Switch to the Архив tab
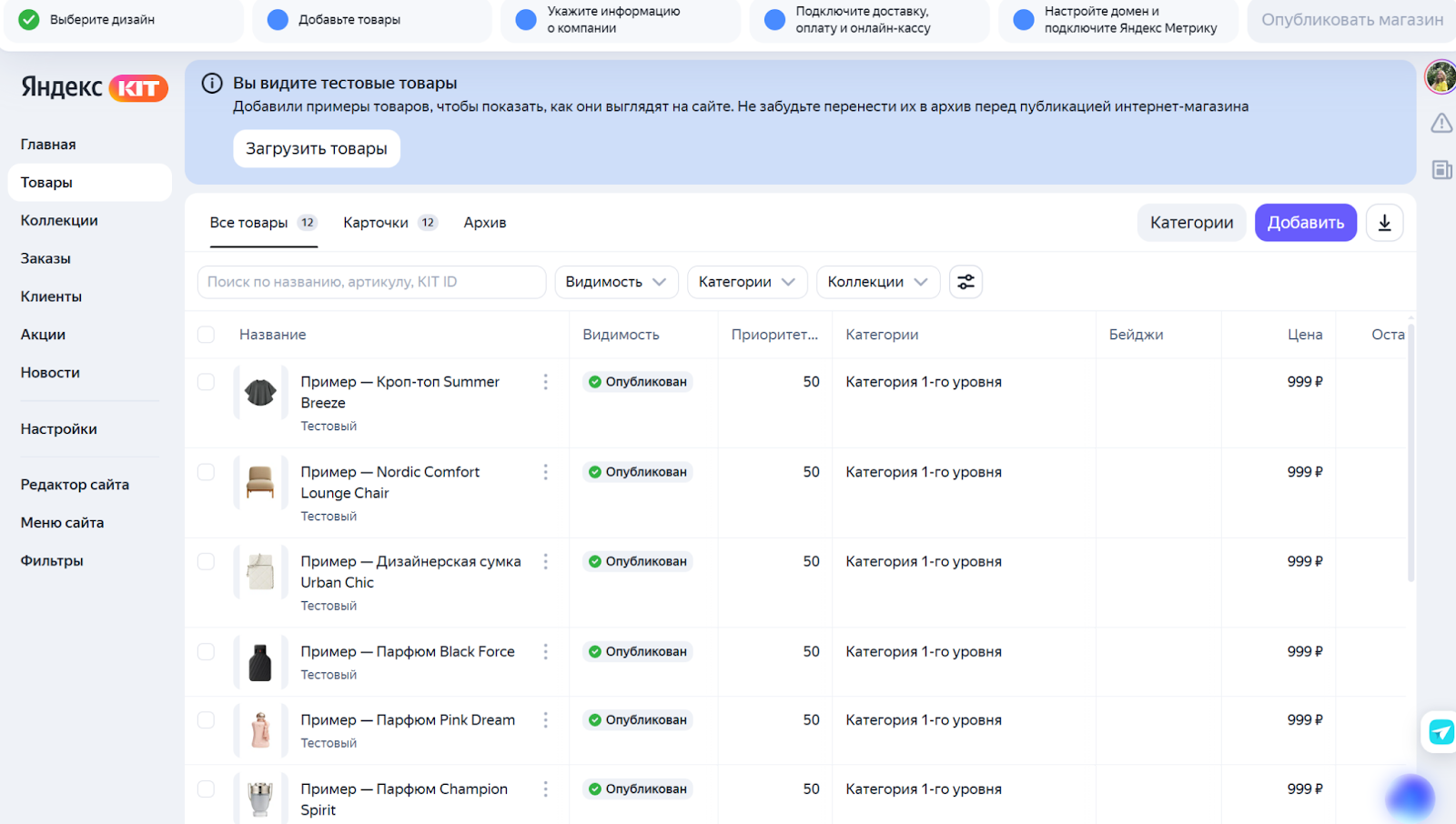Viewport: 1456px width, 824px height. coord(484,223)
